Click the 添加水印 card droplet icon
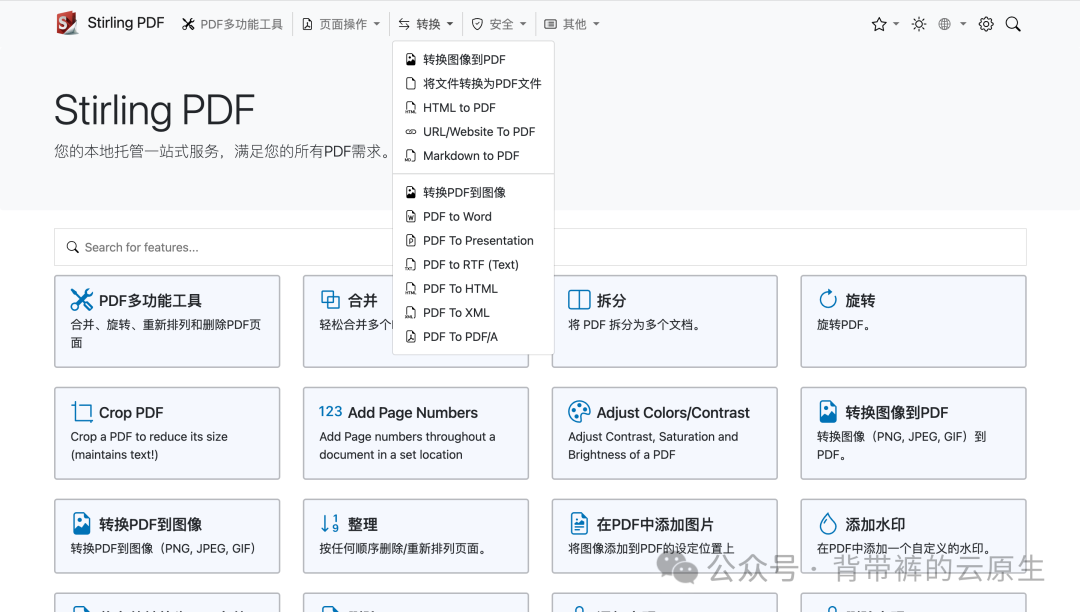 point(828,523)
